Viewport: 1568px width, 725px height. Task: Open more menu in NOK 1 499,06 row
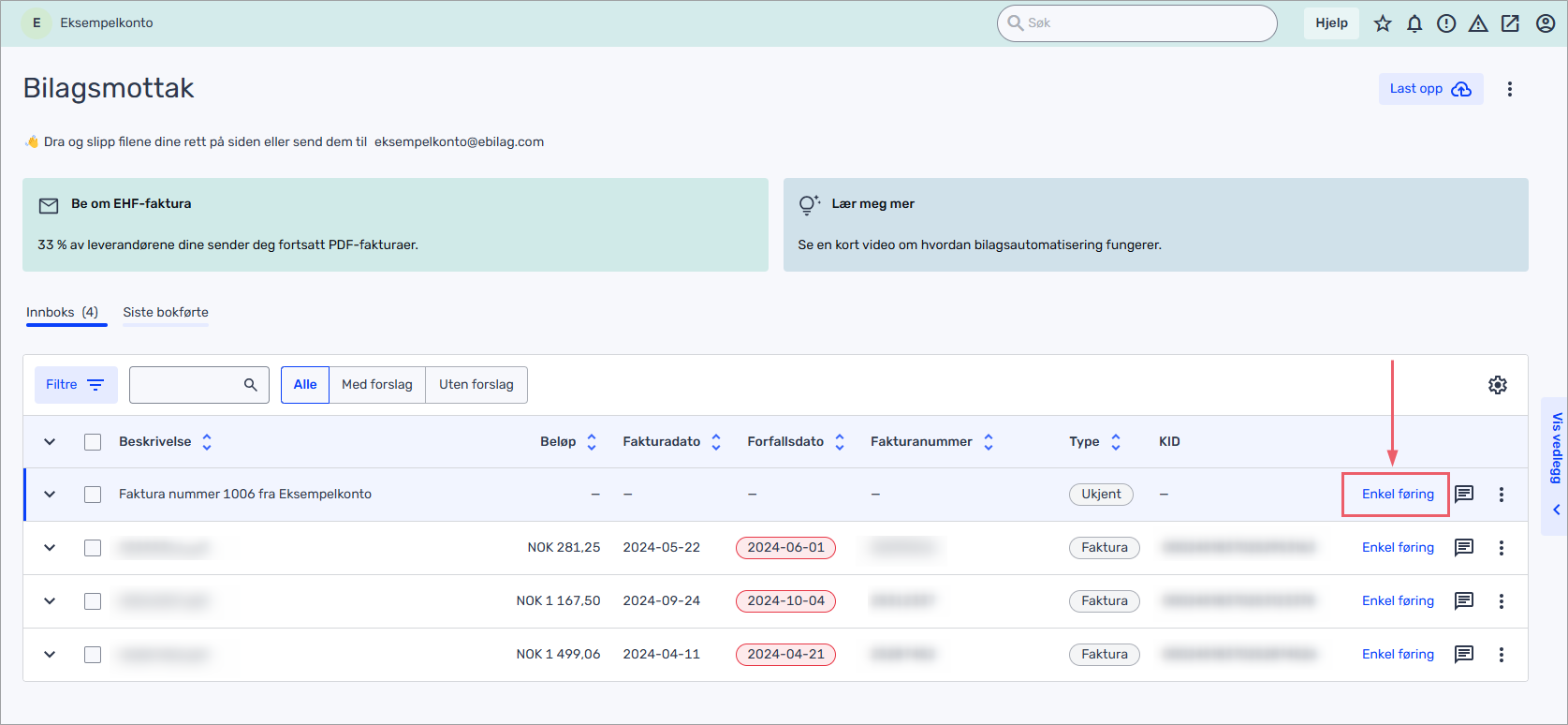(x=1501, y=654)
